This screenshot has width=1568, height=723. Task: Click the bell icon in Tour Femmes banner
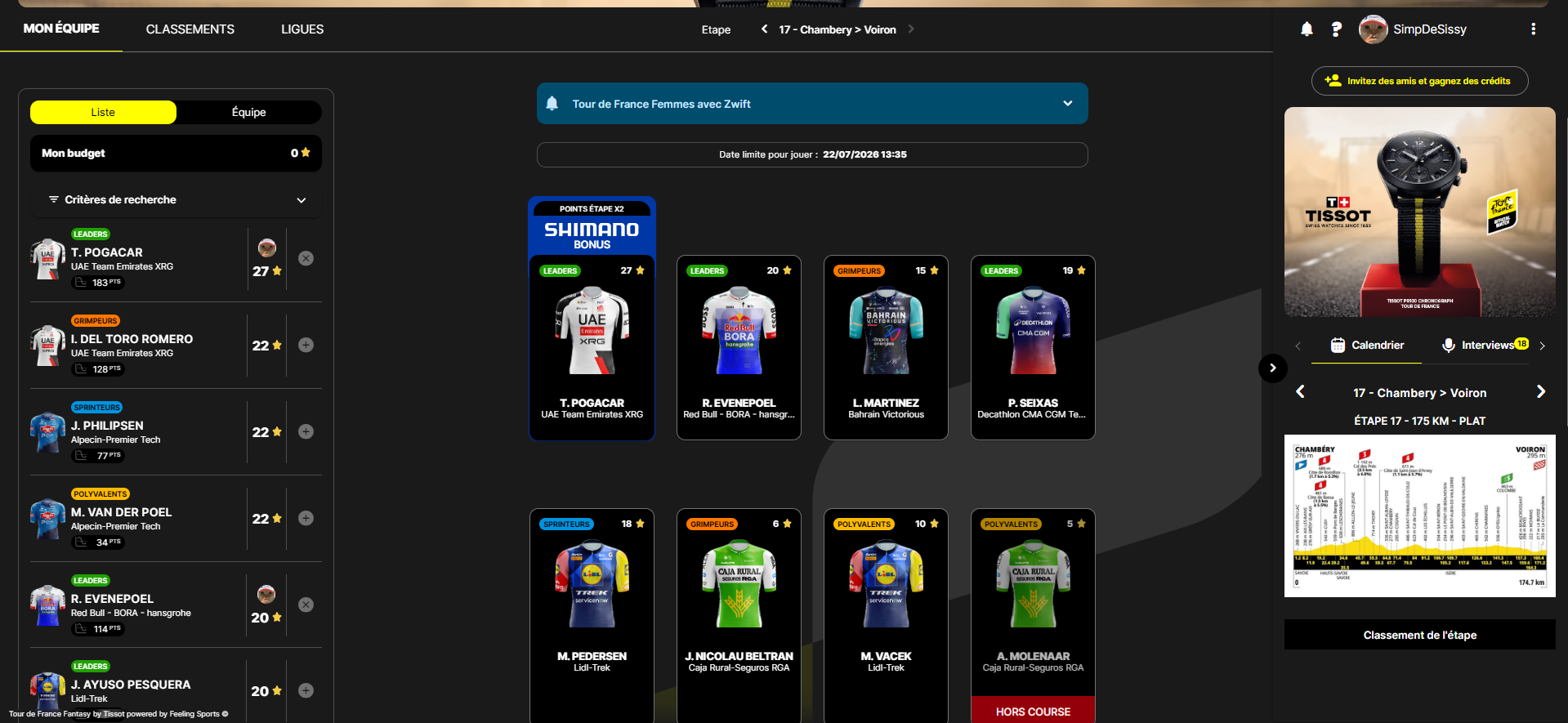[552, 104]
